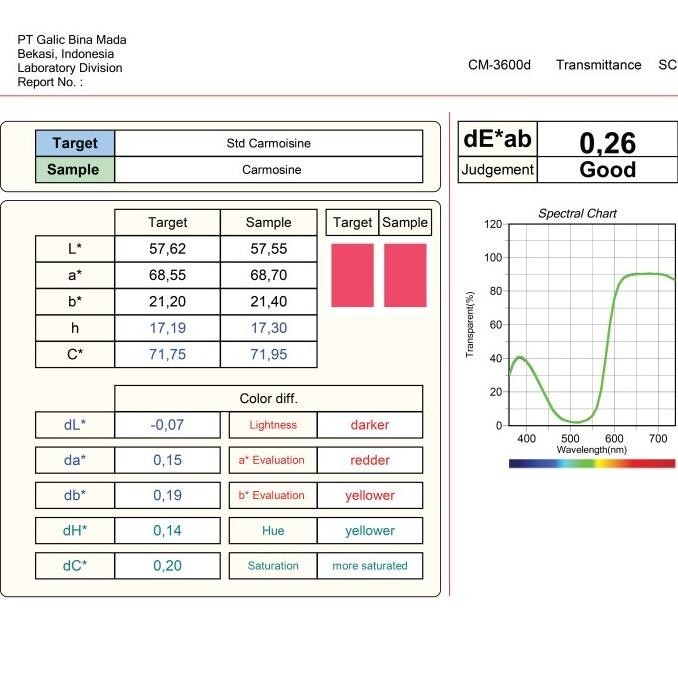
Task: Click the CM-3600d instrument label
Action: [499, 65]
